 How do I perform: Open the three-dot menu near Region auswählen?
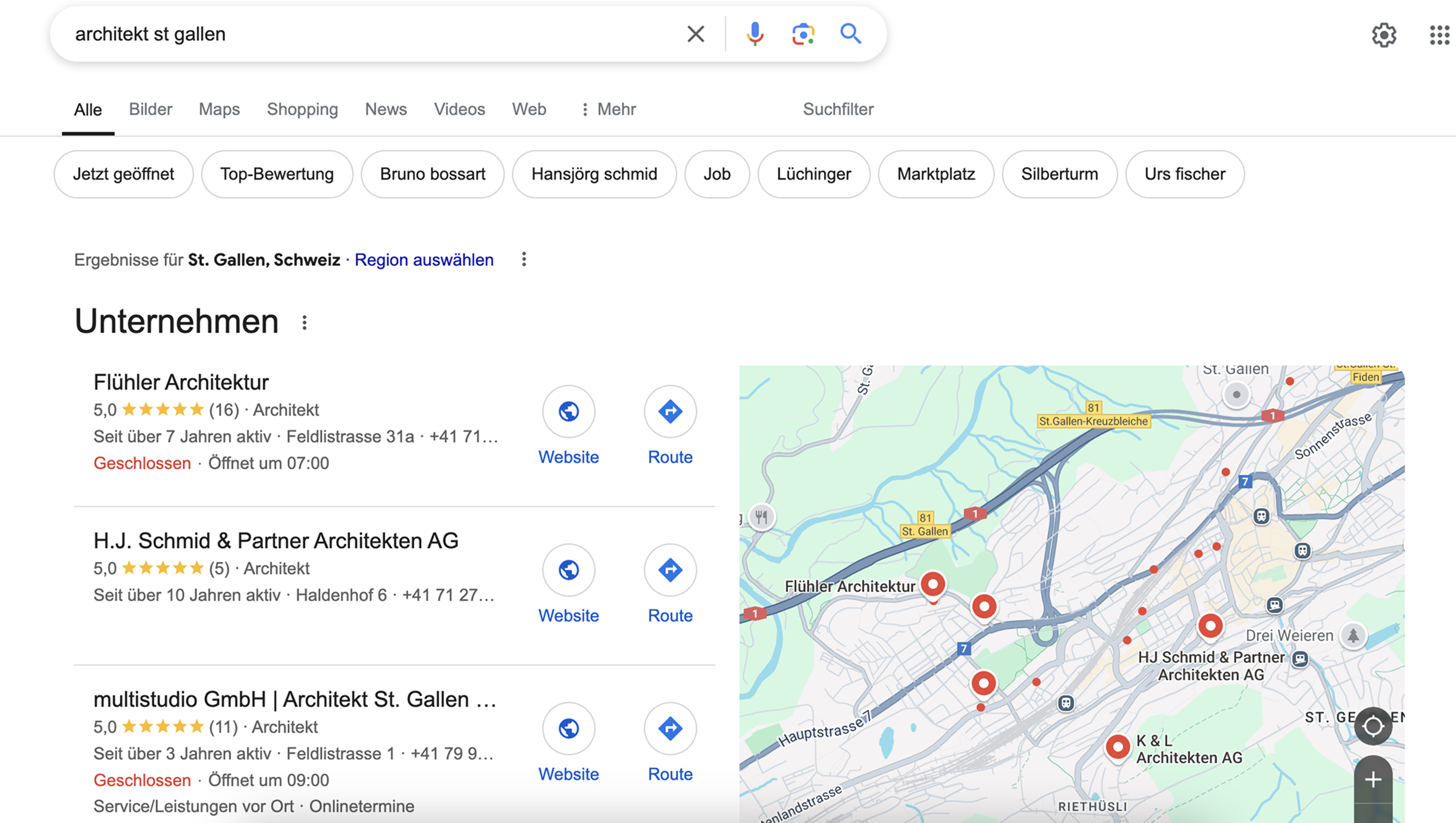coord(524,260)
